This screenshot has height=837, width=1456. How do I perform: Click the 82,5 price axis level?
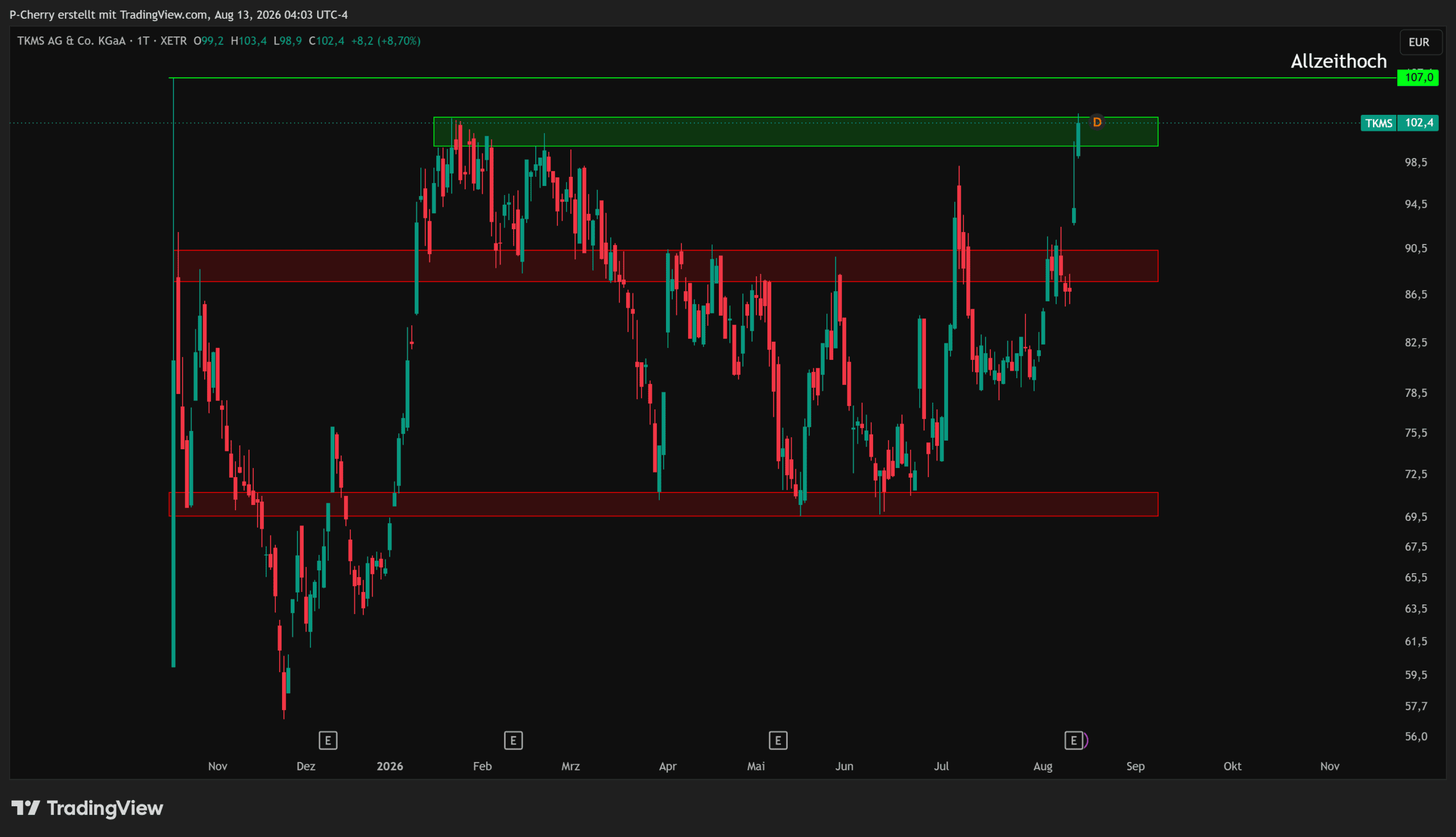(x=1416, y=342)
